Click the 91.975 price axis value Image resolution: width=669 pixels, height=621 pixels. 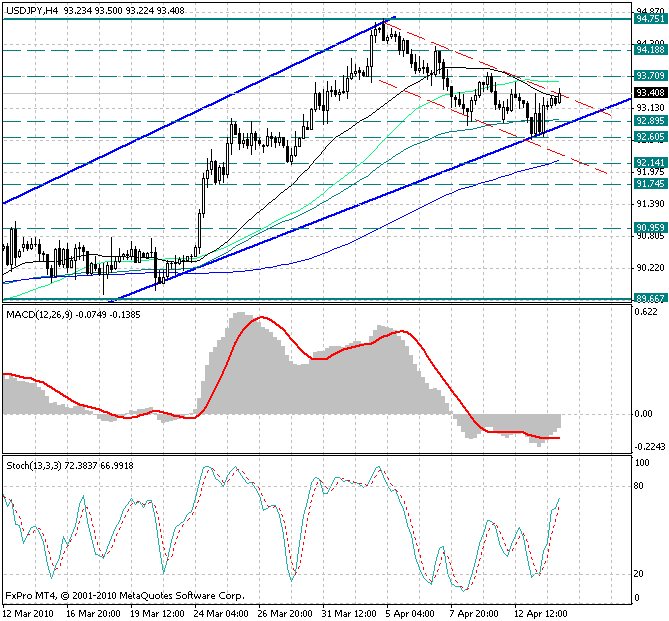coord(651,172)
